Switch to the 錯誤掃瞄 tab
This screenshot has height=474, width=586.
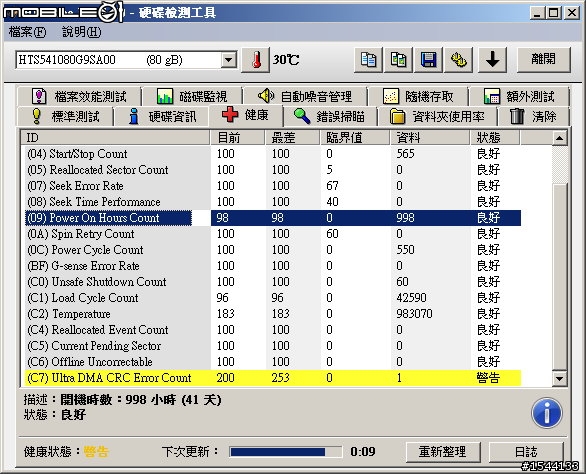pyautogui.click(x=330, y=116)
